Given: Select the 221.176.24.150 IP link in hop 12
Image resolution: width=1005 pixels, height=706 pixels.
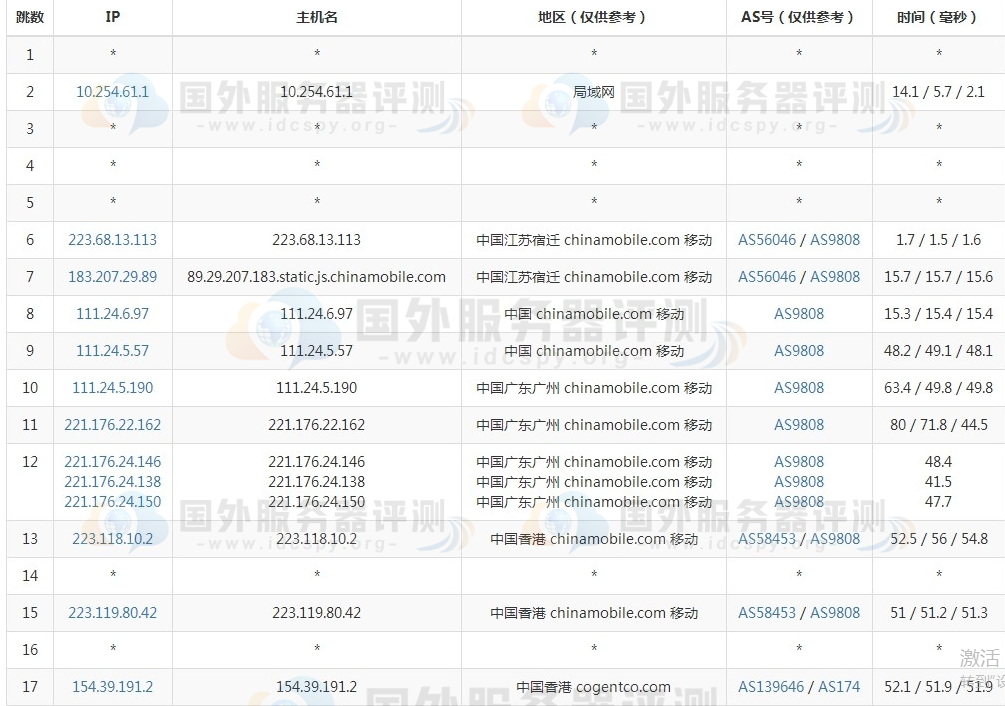Looking at the screenshot, I should pos(112,502).
